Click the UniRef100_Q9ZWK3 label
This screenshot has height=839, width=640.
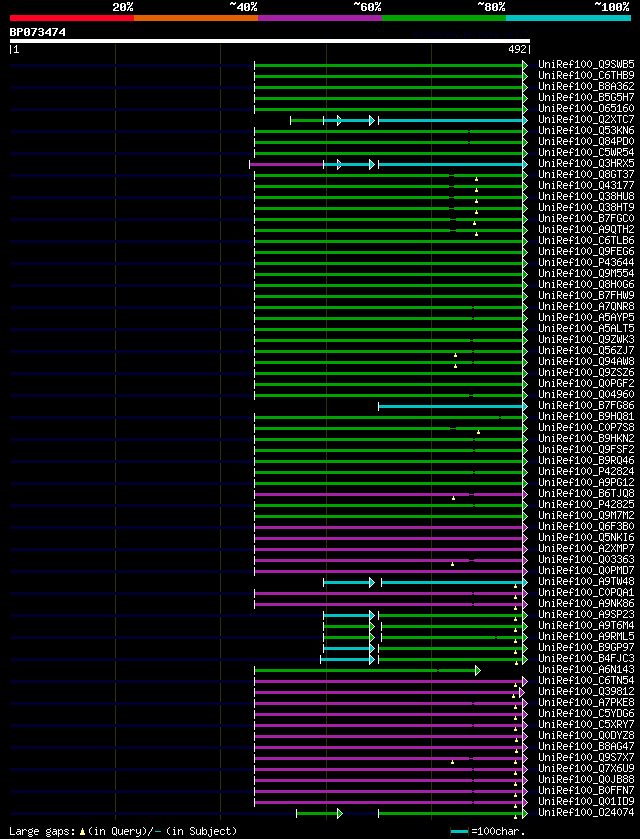coord(586,339)
